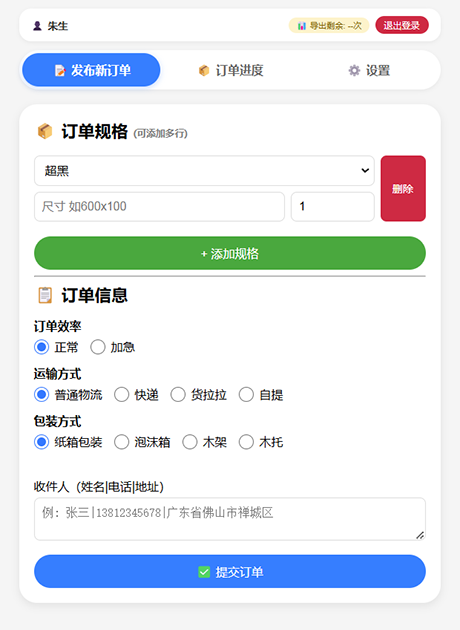
Task: Click the package icon beside 订单进度
Action: 204,71
